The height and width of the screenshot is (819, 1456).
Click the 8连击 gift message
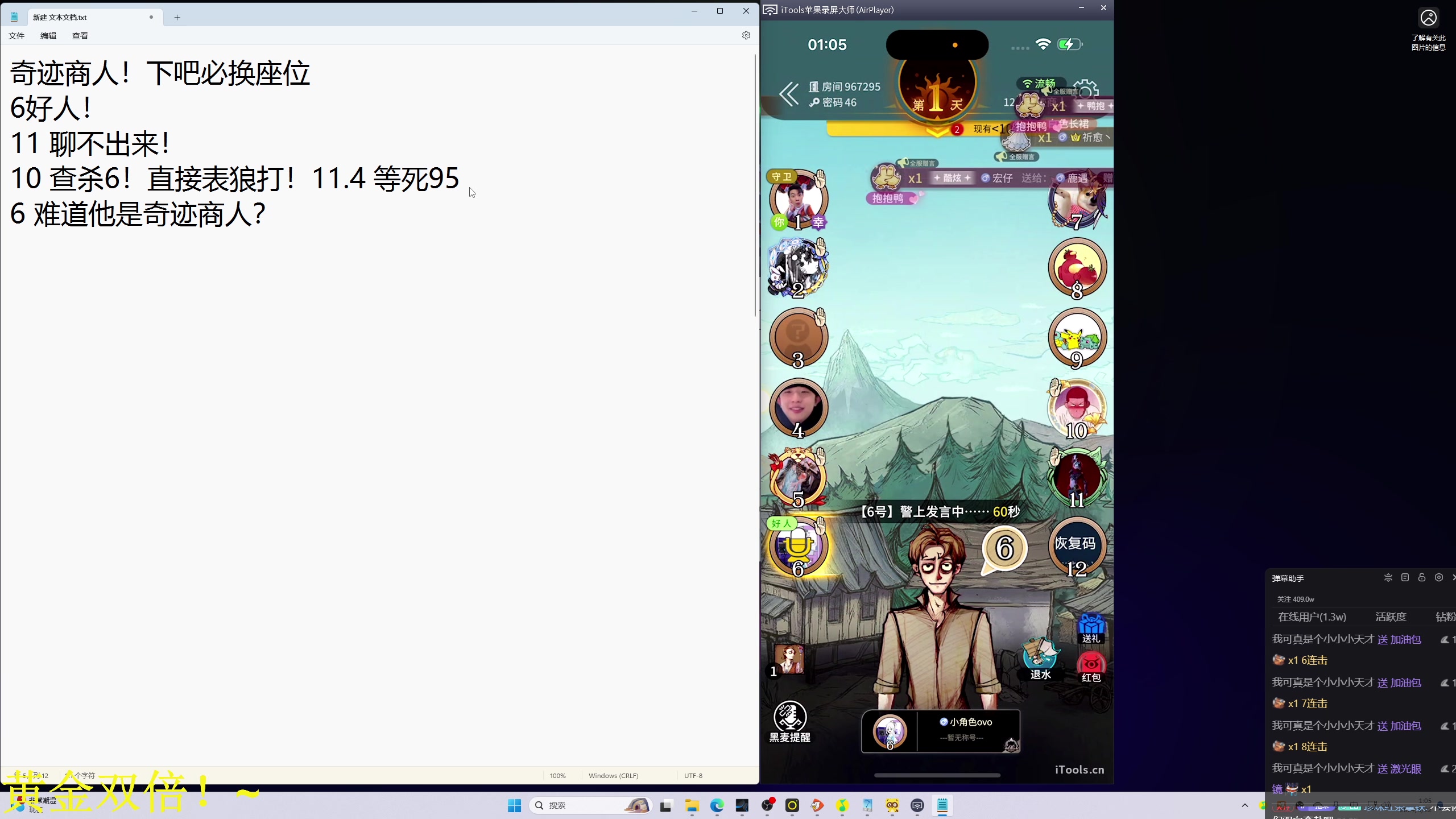pos(1300,747)
